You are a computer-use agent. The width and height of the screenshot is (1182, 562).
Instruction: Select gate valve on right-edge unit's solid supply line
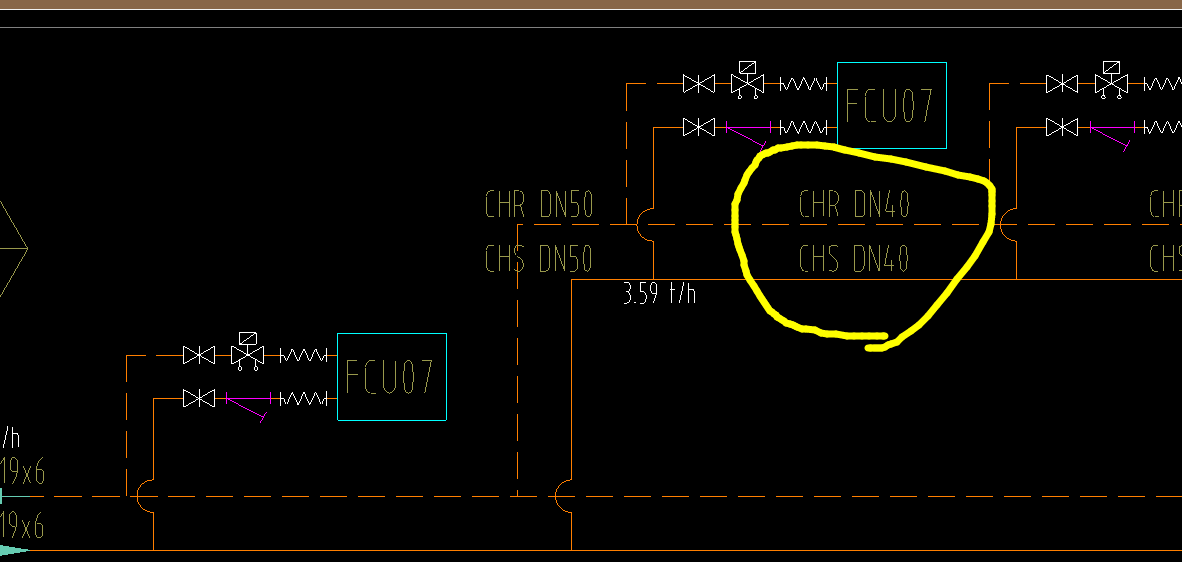coord(1062,127)
